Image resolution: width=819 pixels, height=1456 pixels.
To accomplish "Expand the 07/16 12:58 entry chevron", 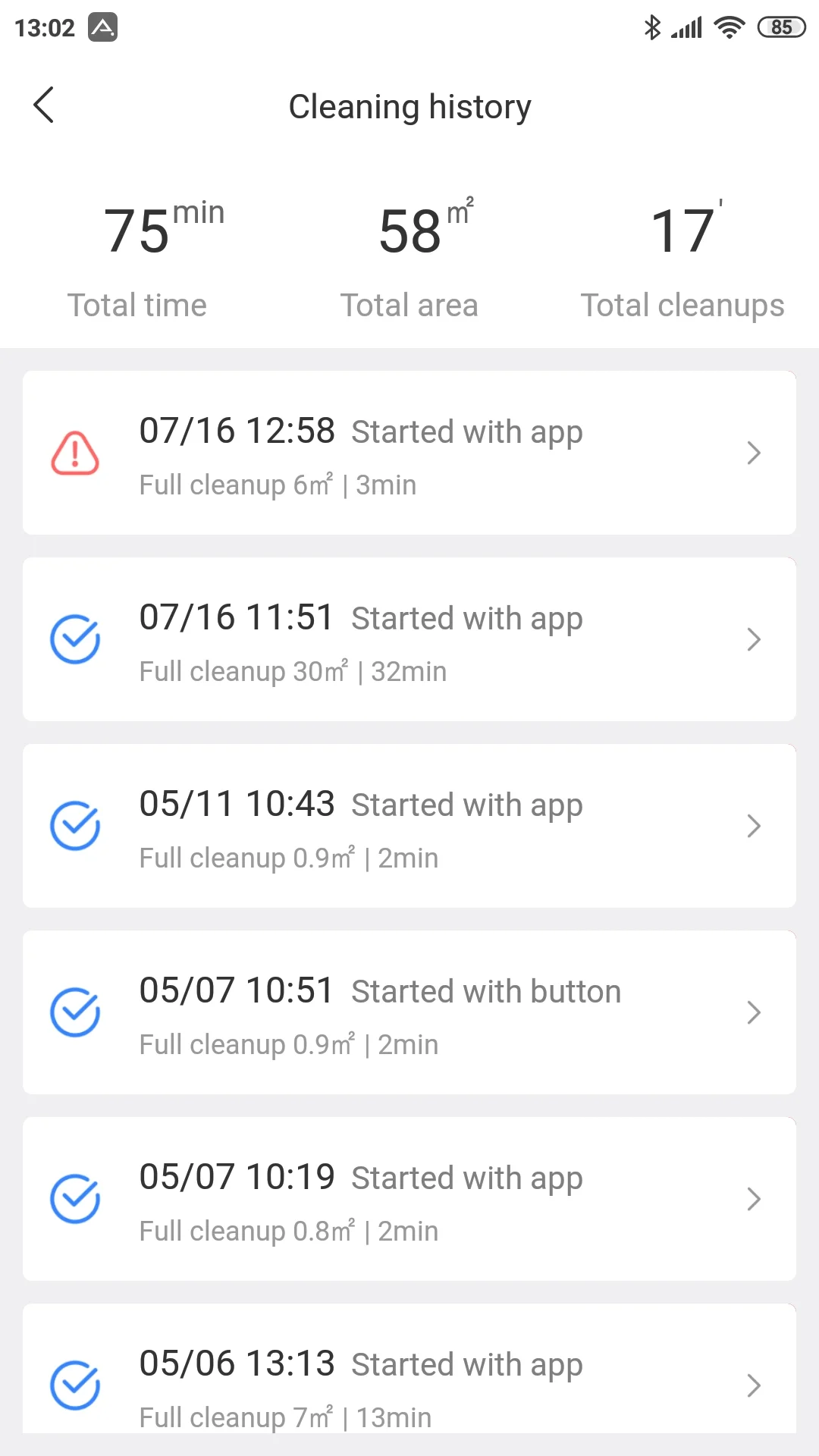I will coord(753,453).
